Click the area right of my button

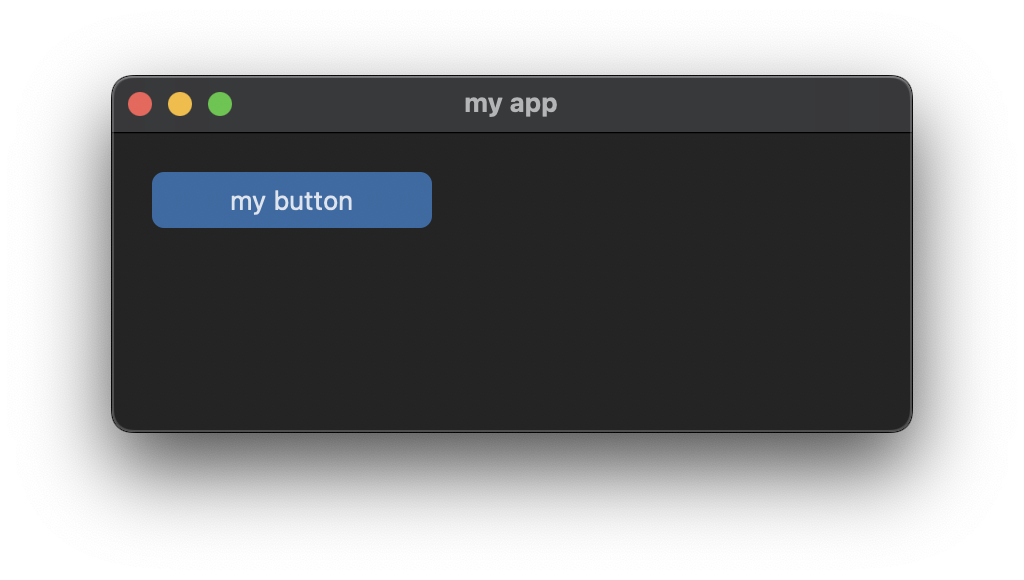[600, 199]
